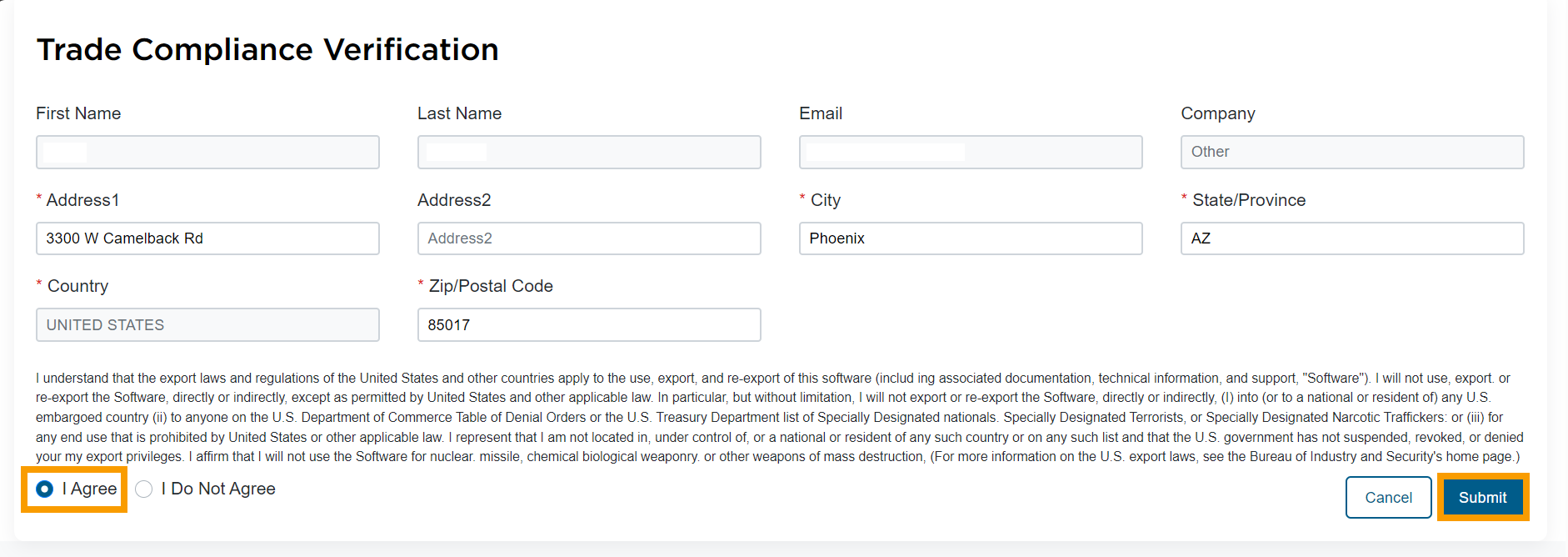Edit the Address1 field with Camelback Rd
1568x557 pixels.
(207, 238)
